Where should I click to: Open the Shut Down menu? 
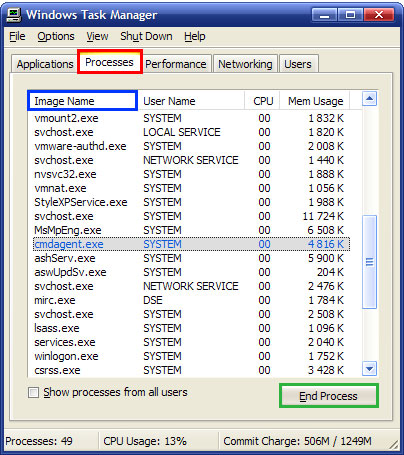point(146,36)
